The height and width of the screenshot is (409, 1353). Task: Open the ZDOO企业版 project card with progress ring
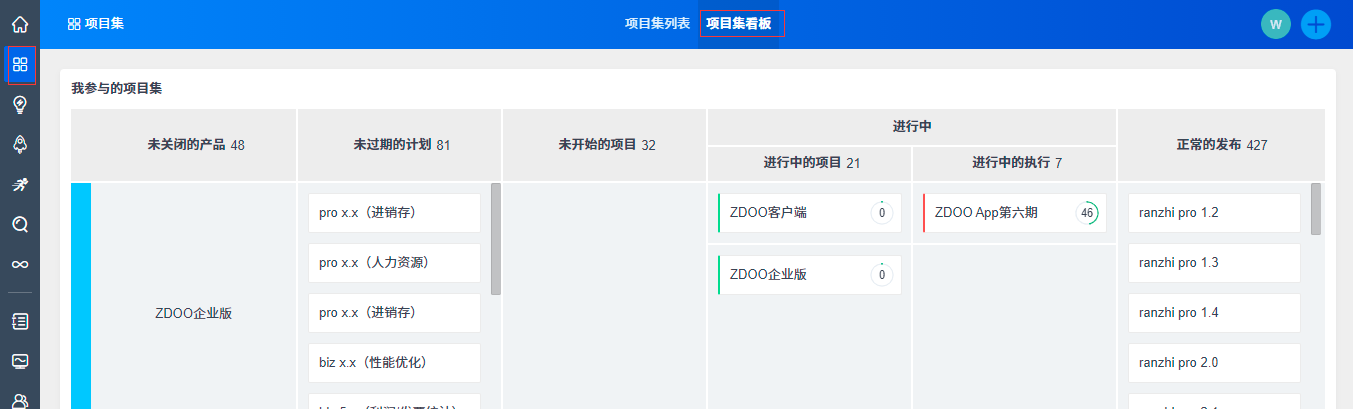tap(809, 275)
